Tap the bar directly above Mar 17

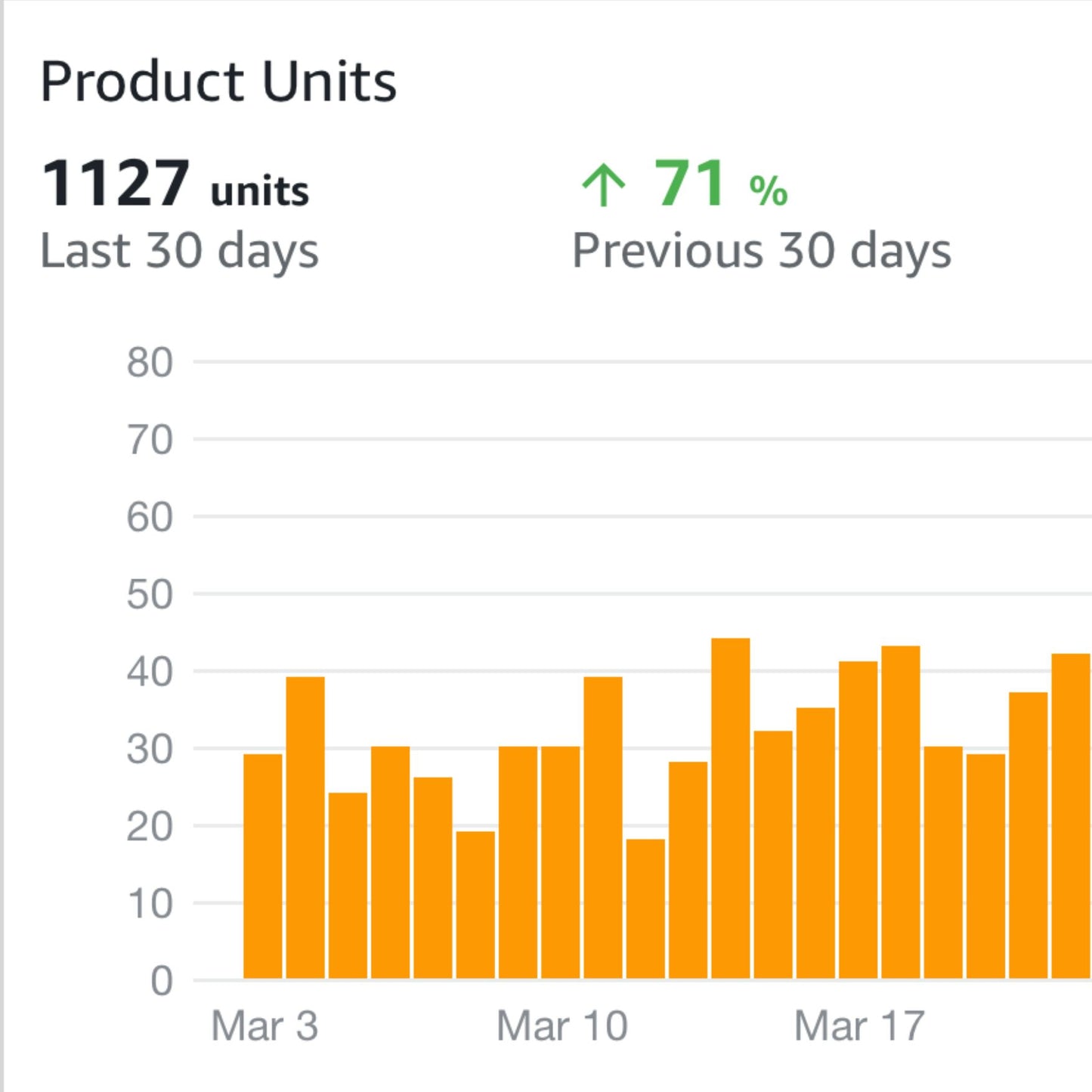pyautogui.click(x=858, y=820)
